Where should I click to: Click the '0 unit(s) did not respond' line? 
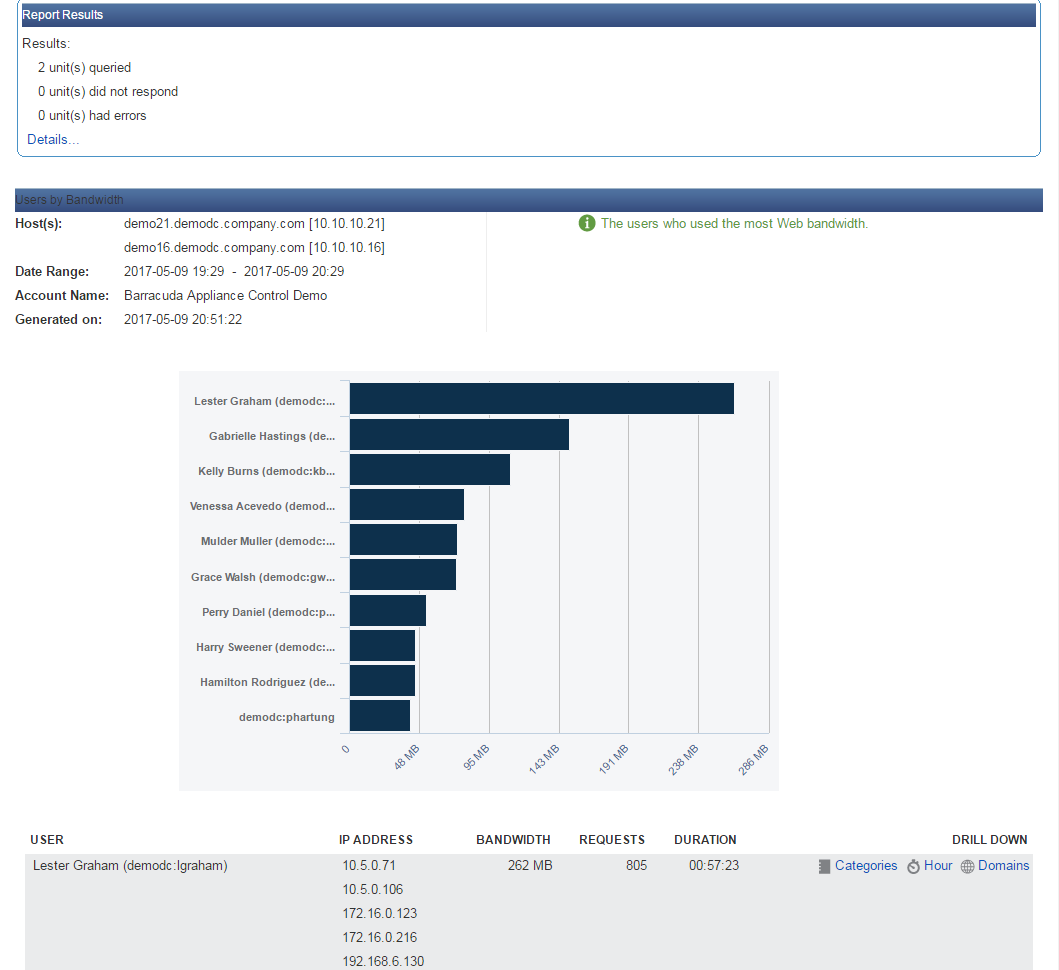(108, 92)
